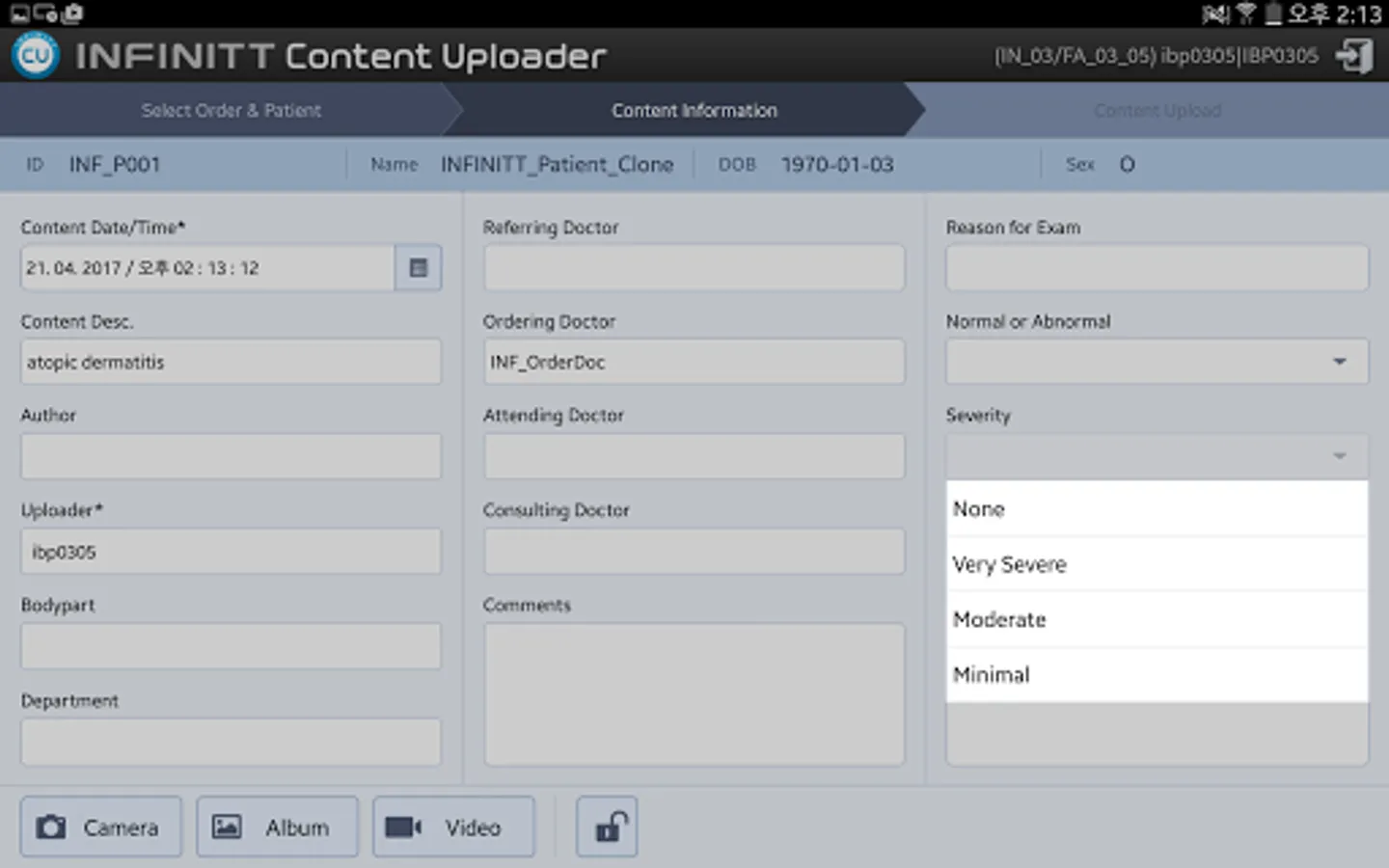Click the INFINITT Content Uploader title
The width and height of the screenshot is (1389, 868).
(x=340, y=56)
